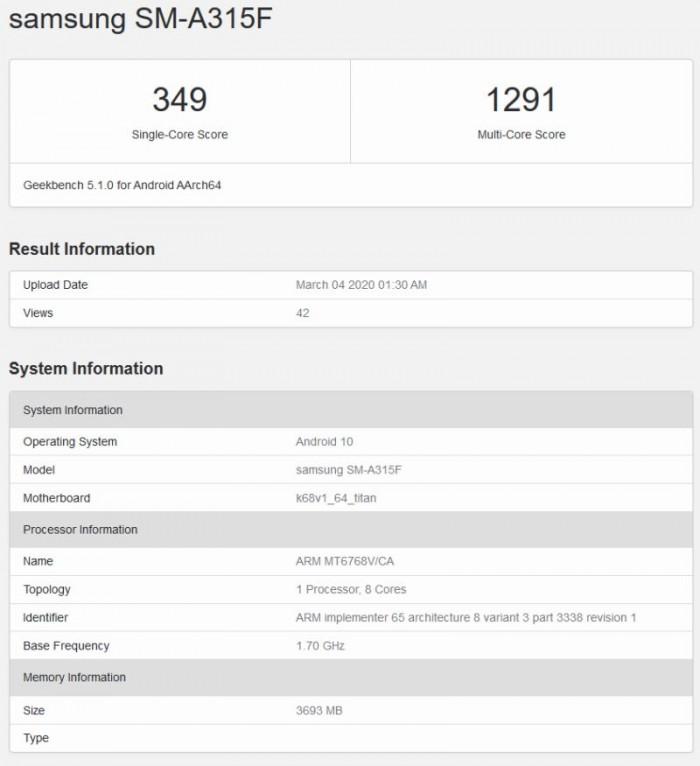Select the 'k68v1_64_titan' motherboard value
The width and height of the screenshot is (700, 766).
tap(336, 498)
